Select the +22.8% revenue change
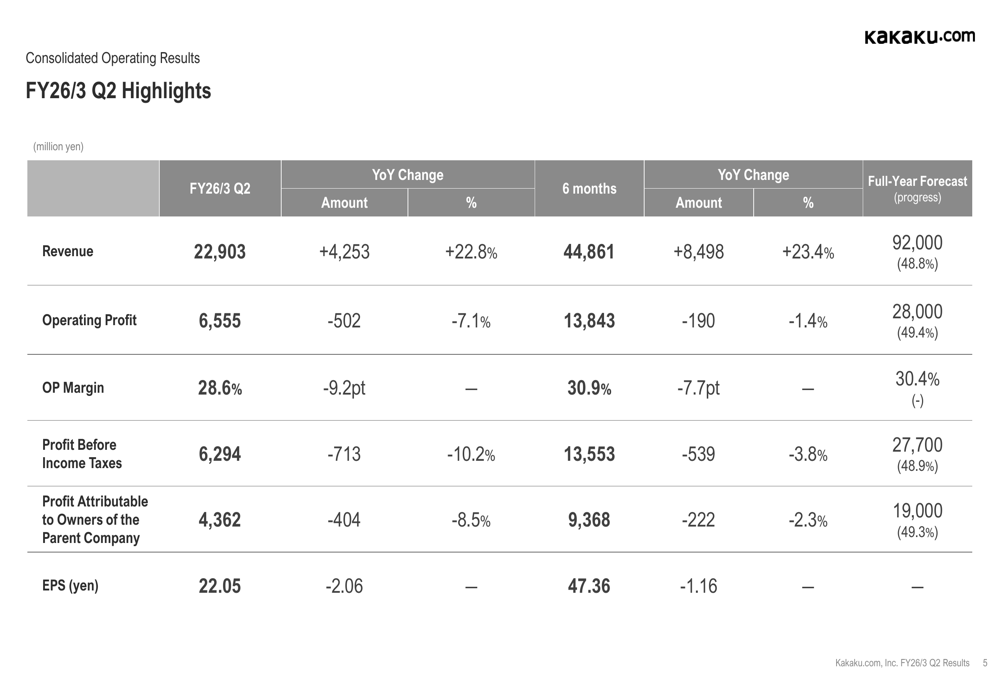This screenshot has height=685, width=1000. click(x=471, y=252)
